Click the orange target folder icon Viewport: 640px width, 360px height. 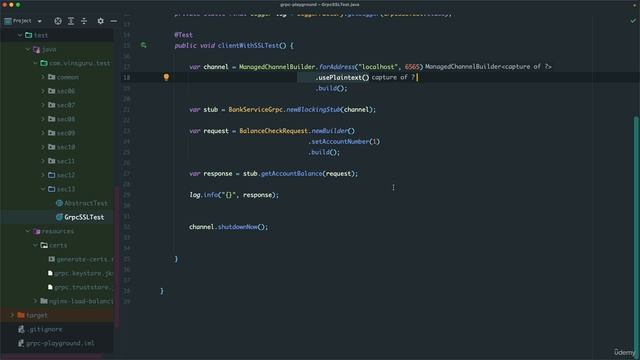tap(21, 315)
